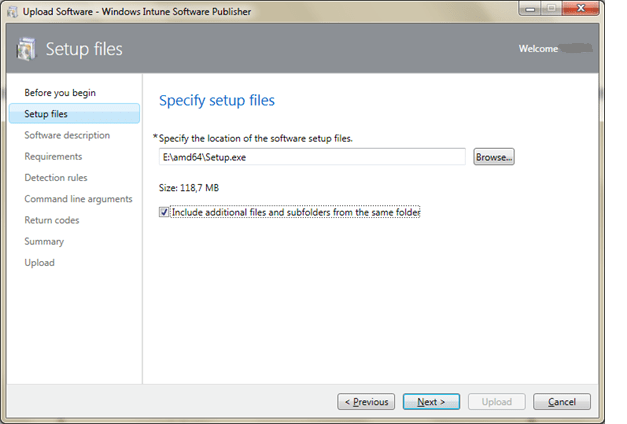Switch to Command line arguments step

point(78,199)
